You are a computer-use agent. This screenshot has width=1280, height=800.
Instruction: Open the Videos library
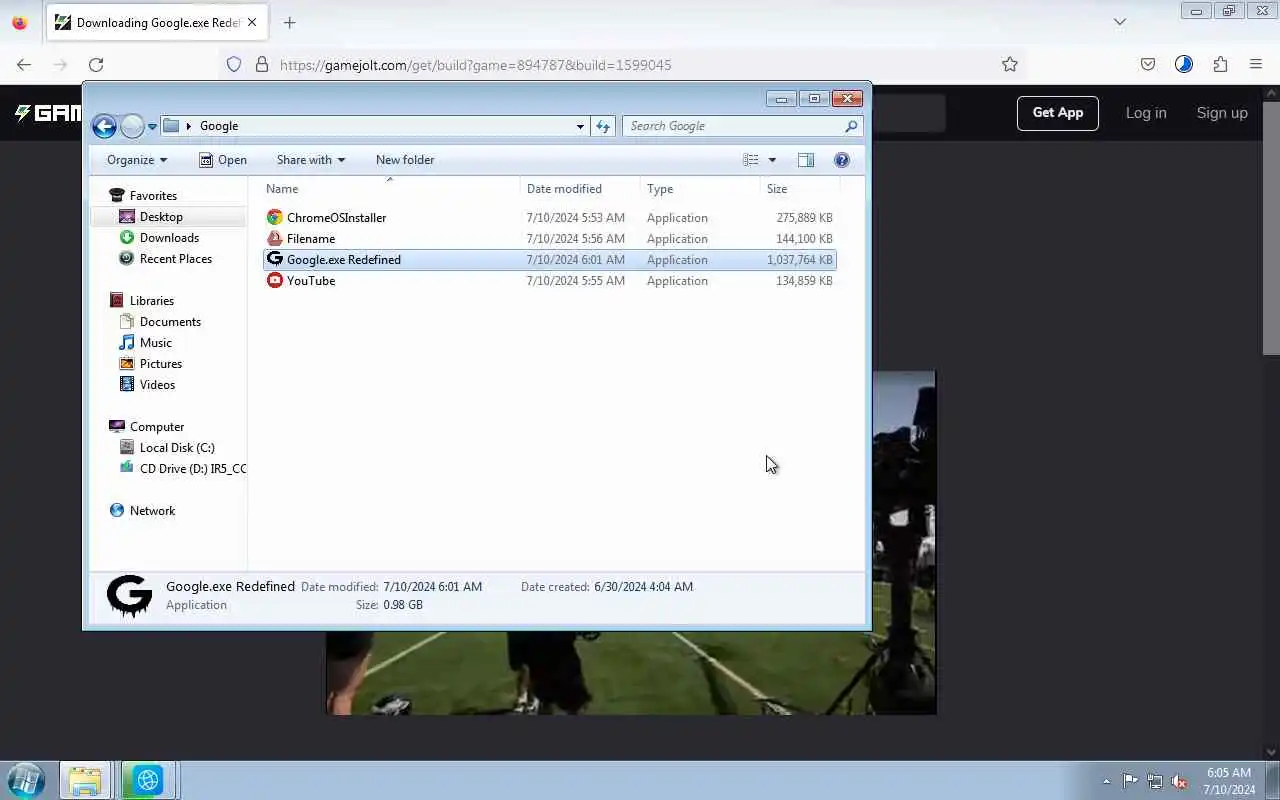point(157,385)
